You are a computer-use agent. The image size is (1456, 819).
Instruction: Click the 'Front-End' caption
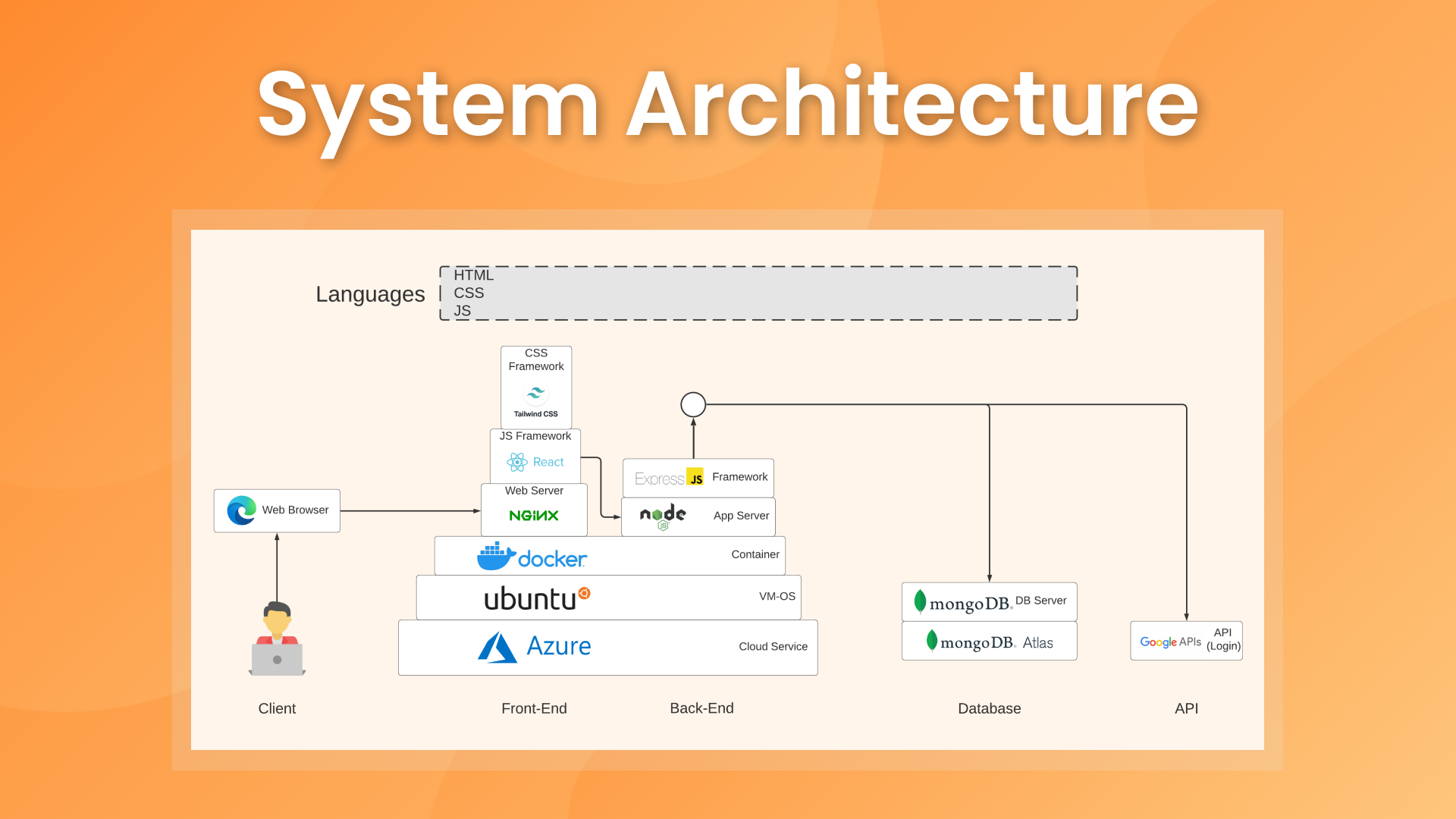click(x=534, y=708)
